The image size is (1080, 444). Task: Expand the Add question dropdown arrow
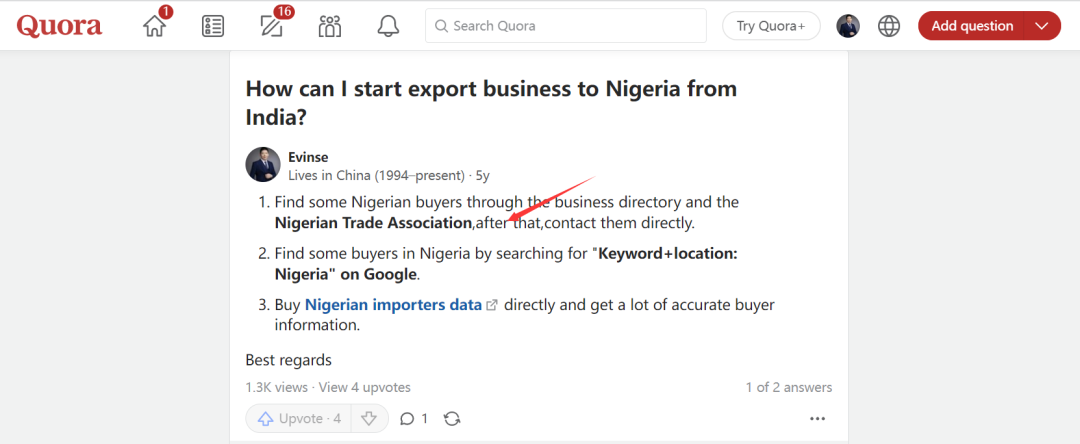coord(1043,26)
